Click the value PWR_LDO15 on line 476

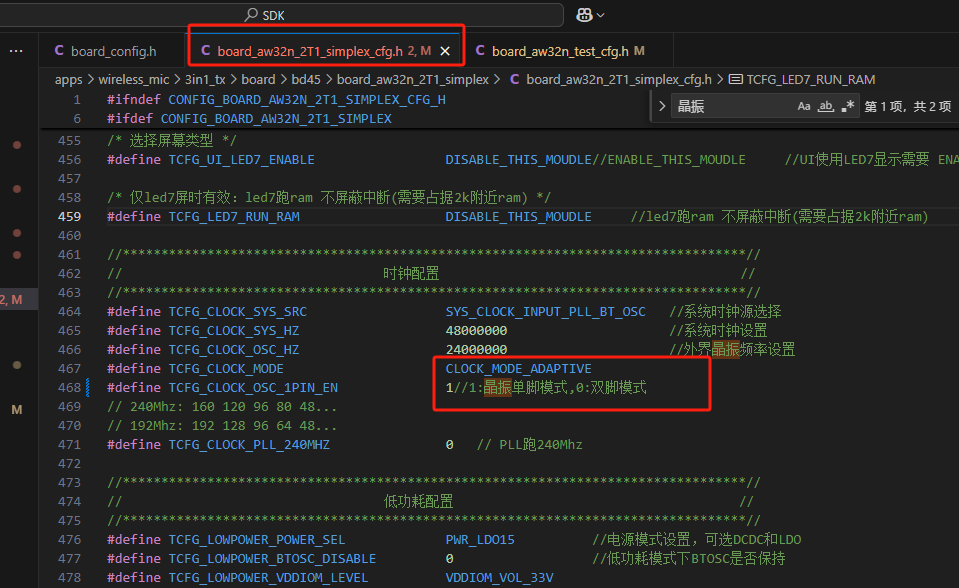(x=480, y=540)
